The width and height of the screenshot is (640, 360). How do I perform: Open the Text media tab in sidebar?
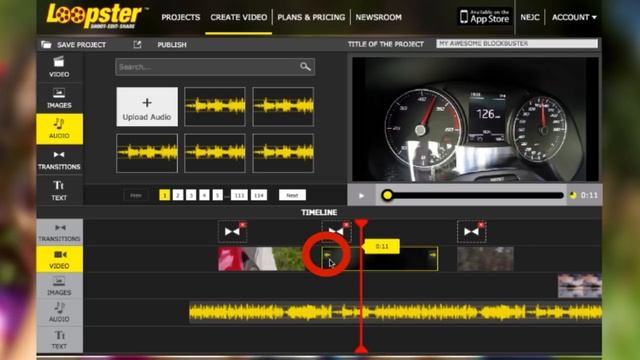(x=59, y=190)
